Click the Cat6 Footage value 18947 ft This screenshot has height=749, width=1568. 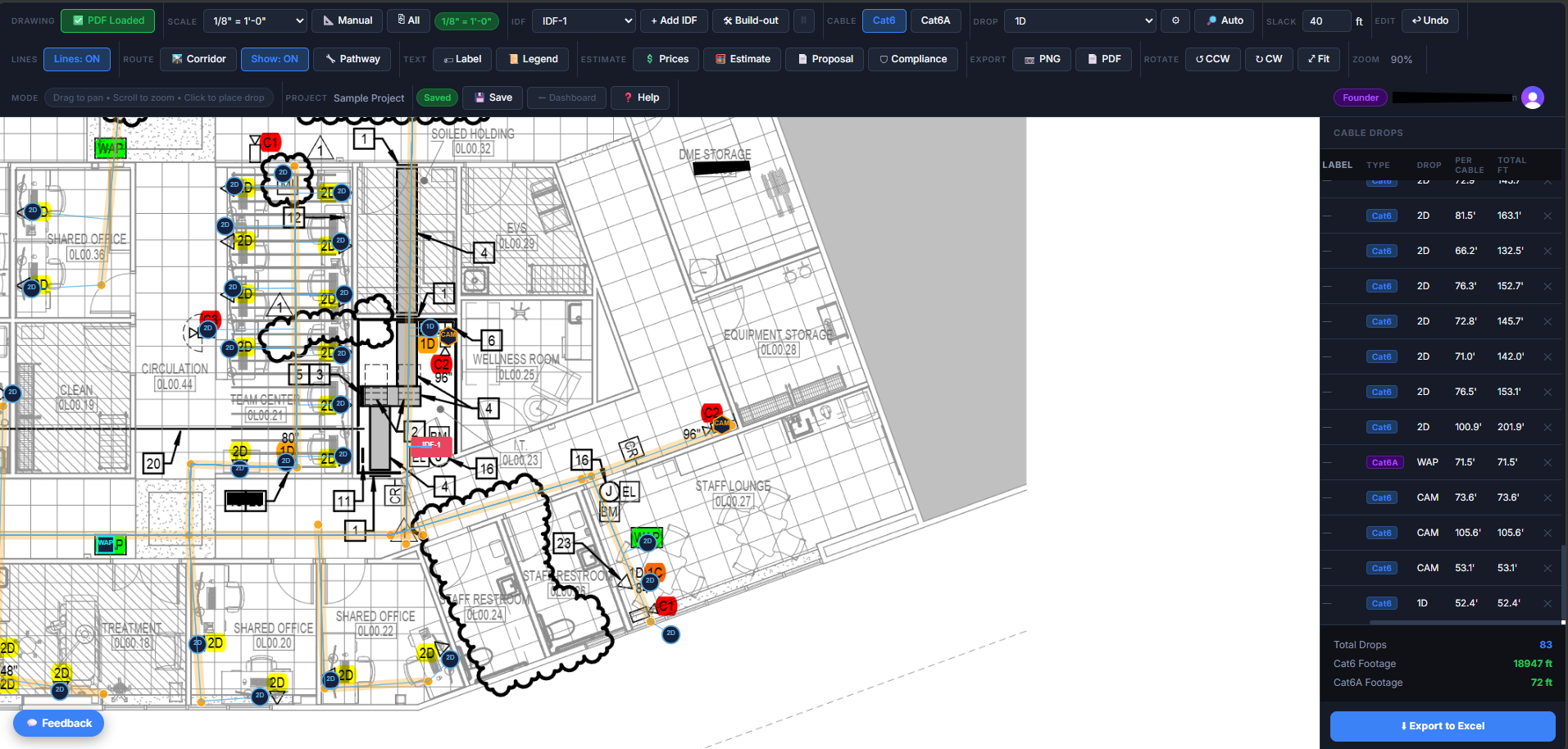(x=1533, y=664)
